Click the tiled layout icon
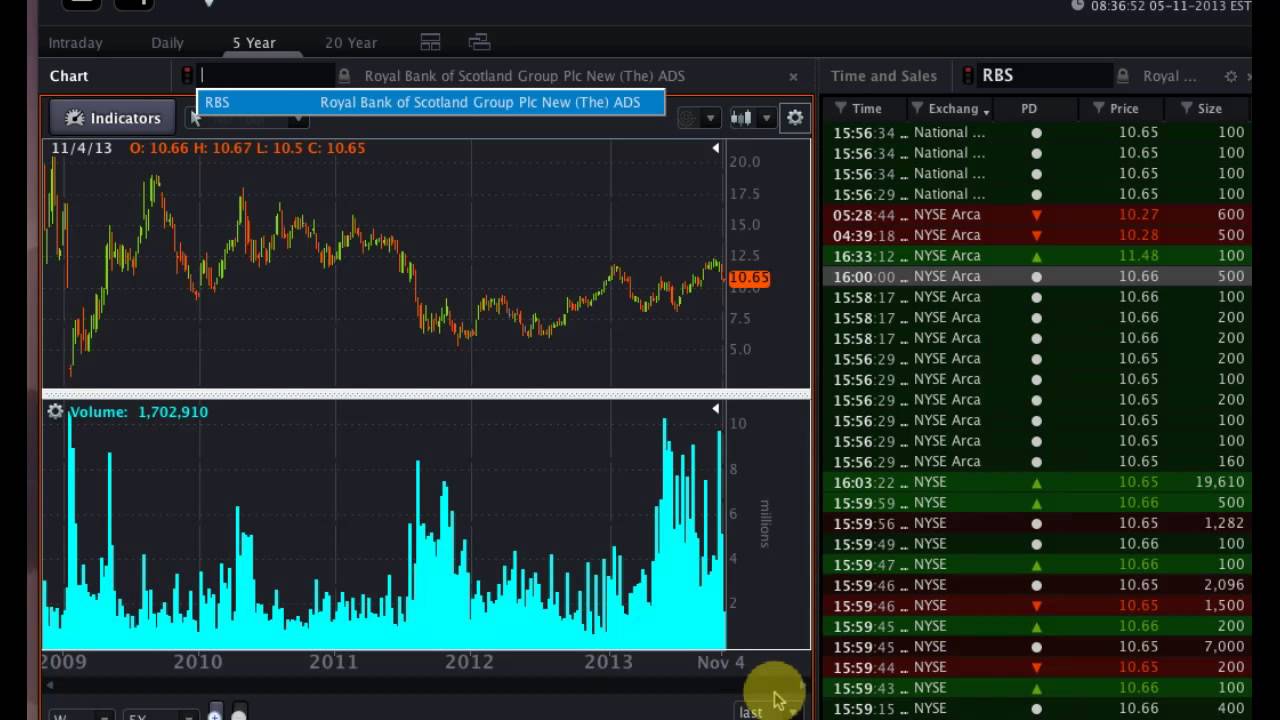Viewport: 1280px width, 720px height. coord(430,42)
